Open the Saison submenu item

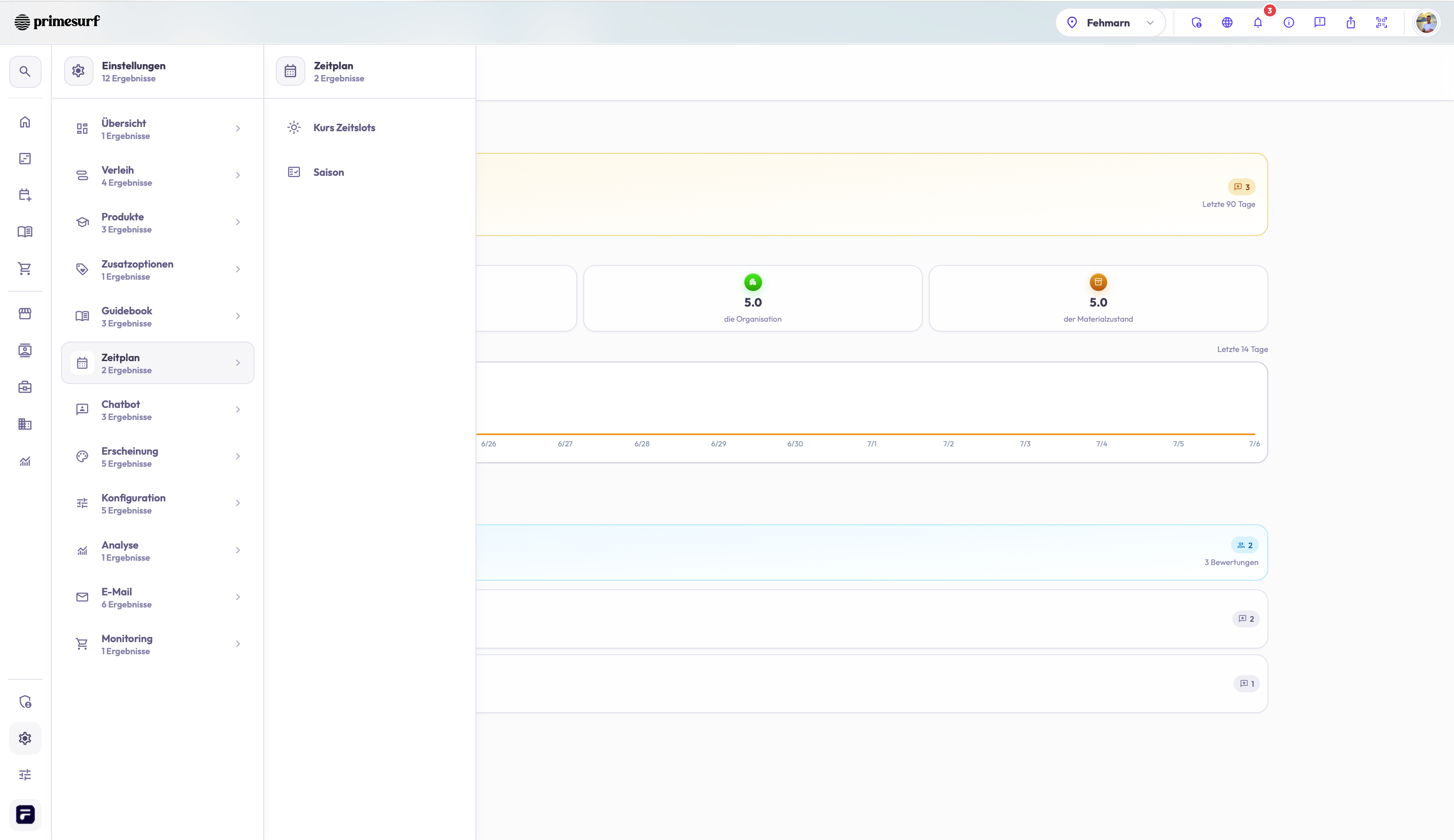pyautogui.click(x=369, y=172)
